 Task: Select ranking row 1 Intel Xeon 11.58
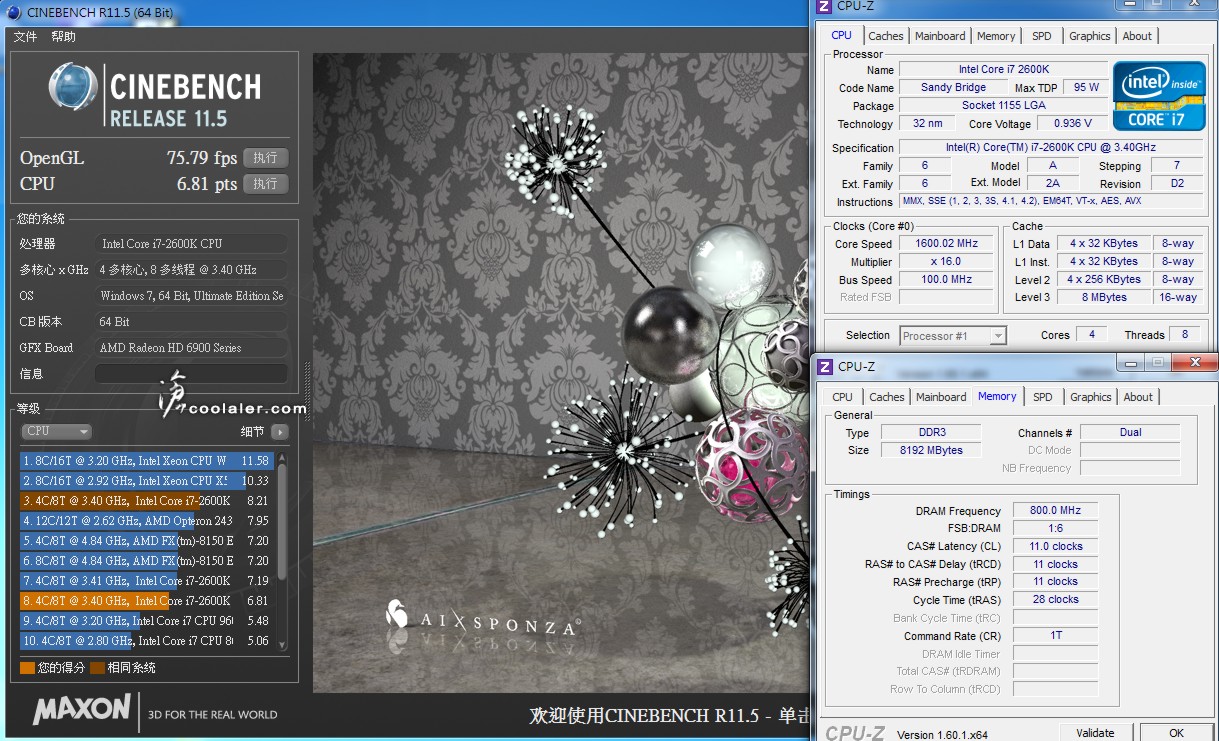(147, 461)
